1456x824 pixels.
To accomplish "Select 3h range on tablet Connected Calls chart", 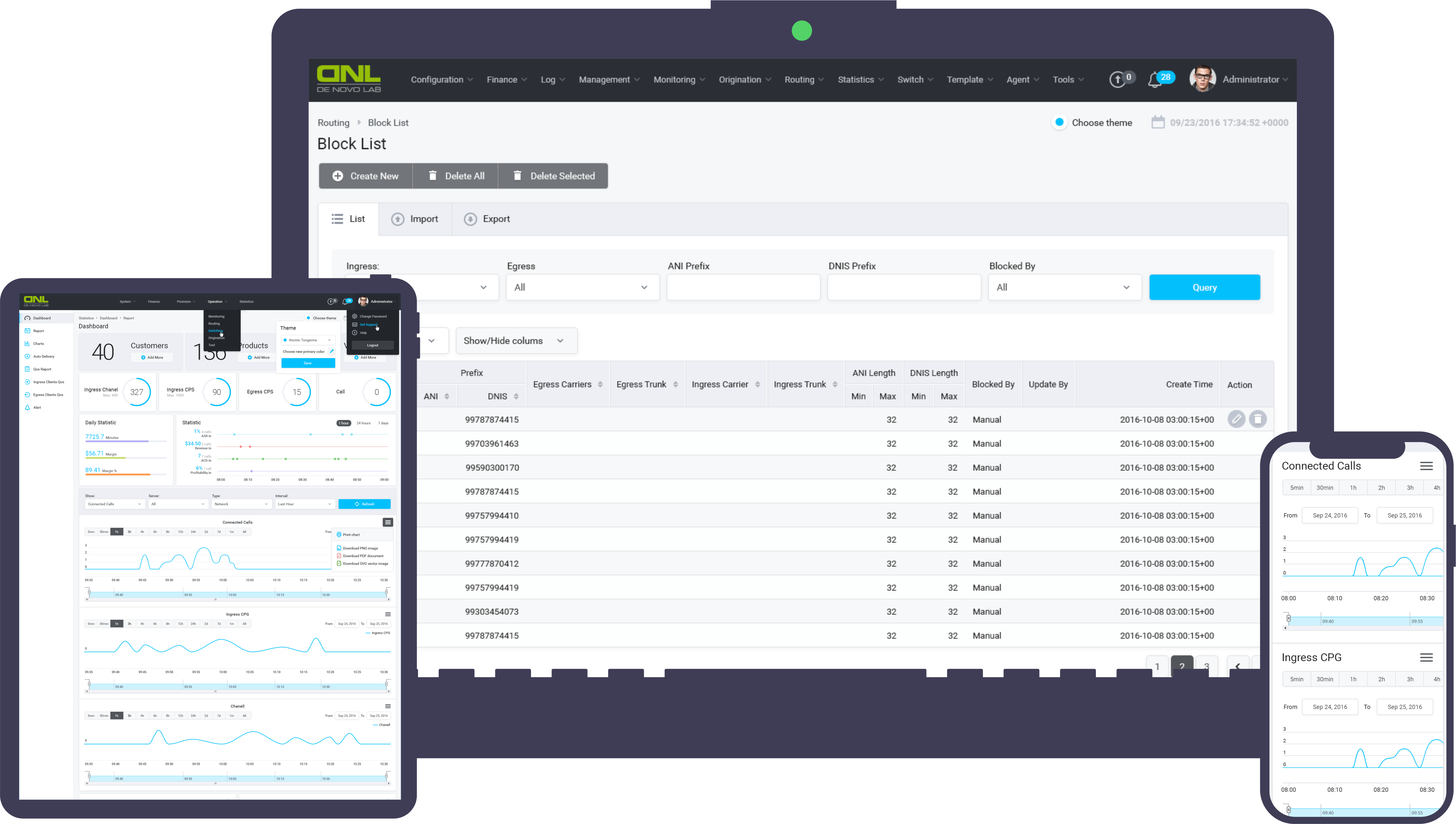I will tap(130, 531).
